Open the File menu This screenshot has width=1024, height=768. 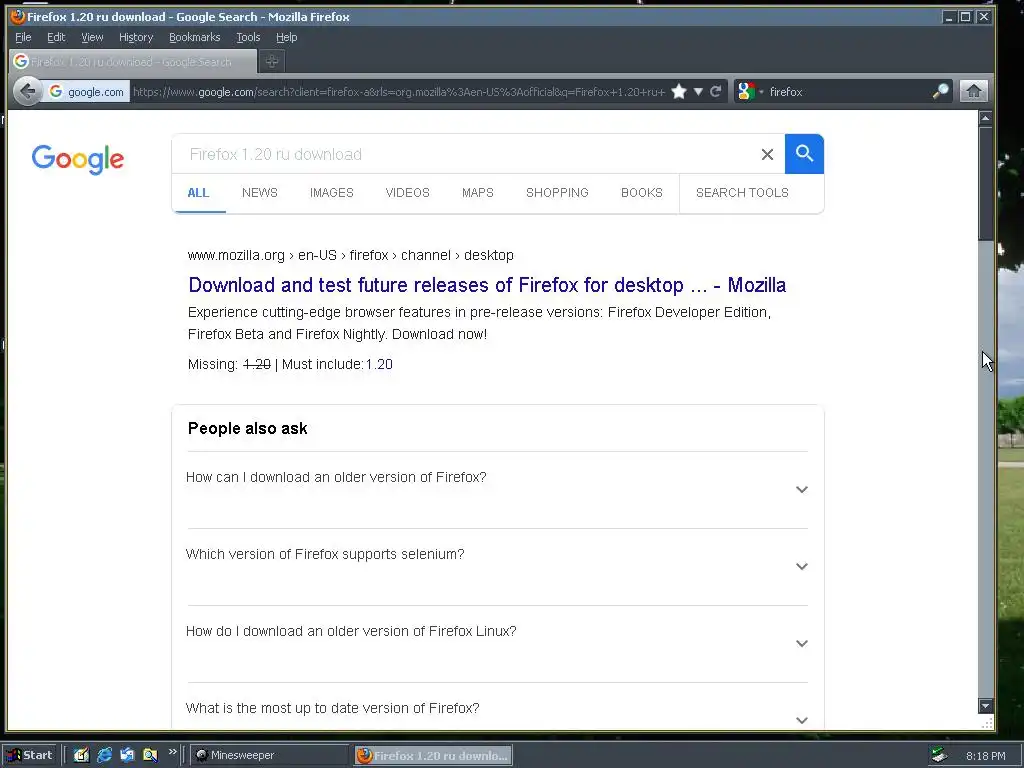pyautogui.click(x=23, y=37)
